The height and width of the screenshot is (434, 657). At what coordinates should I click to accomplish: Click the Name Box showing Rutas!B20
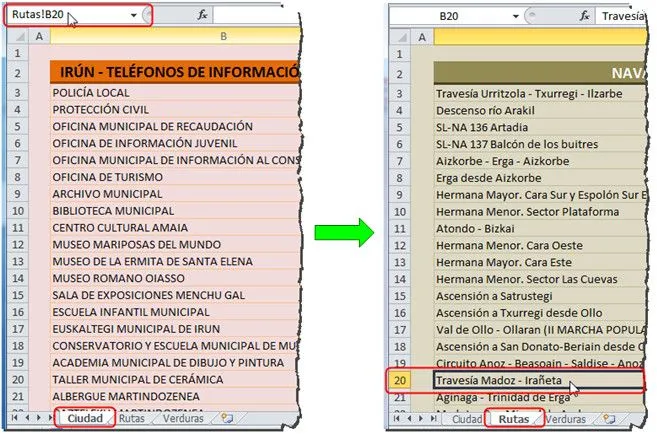[69, 15]
